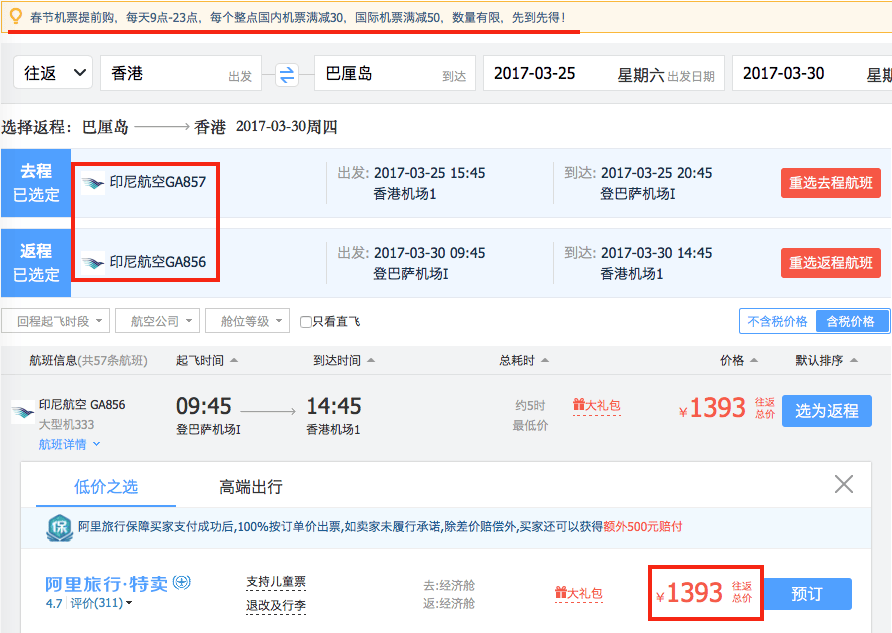Swap departure and arrival cities icon
This screenshot has height=633, width=892.
click(287, 75)
